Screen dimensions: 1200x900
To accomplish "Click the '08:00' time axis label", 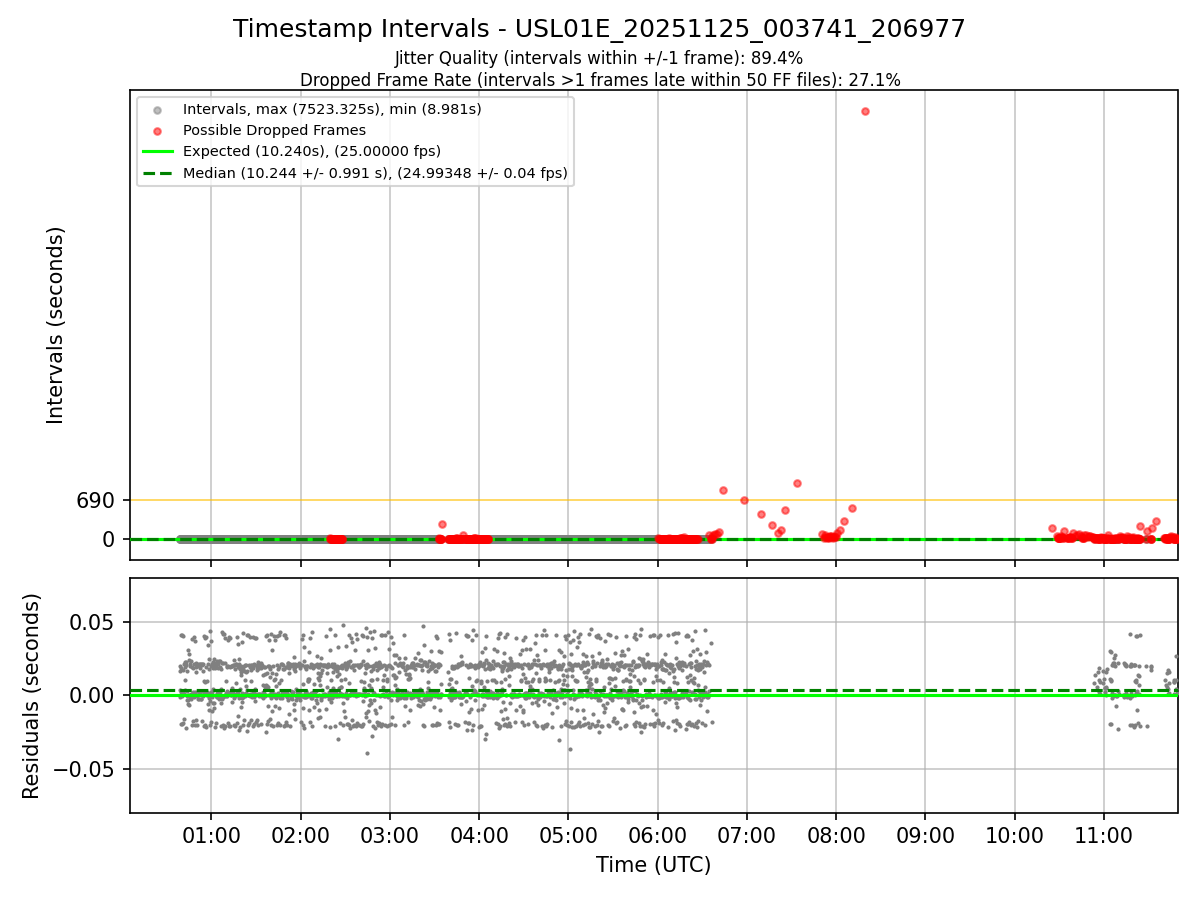I will [x=836, y=836].
